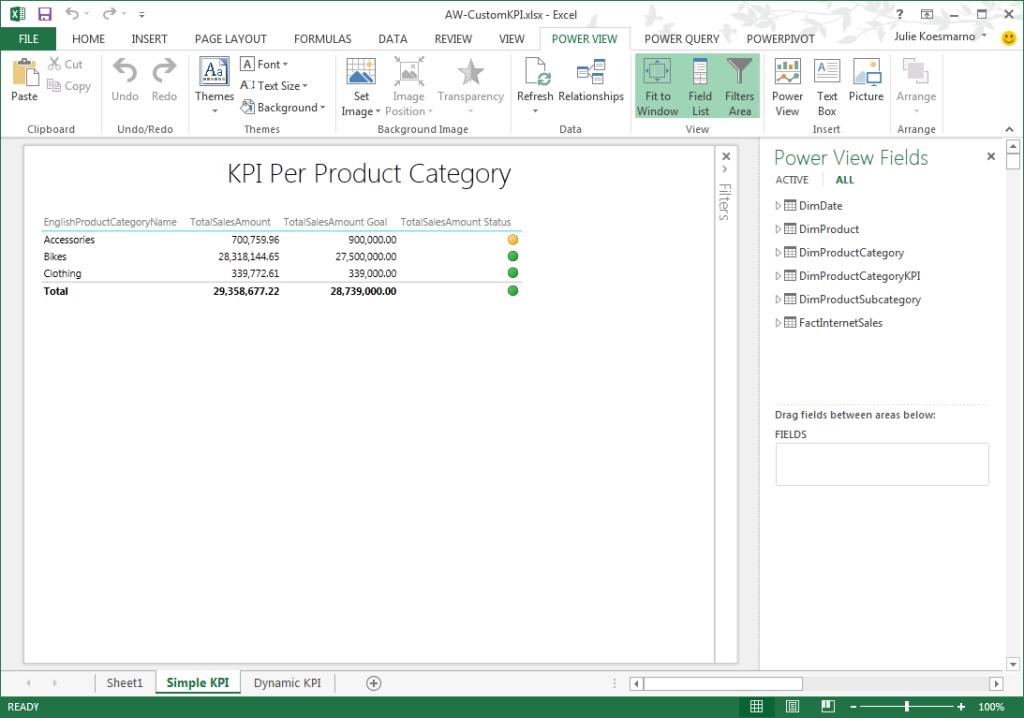Click the KPI Per Product Category title

tap(369, 174)
